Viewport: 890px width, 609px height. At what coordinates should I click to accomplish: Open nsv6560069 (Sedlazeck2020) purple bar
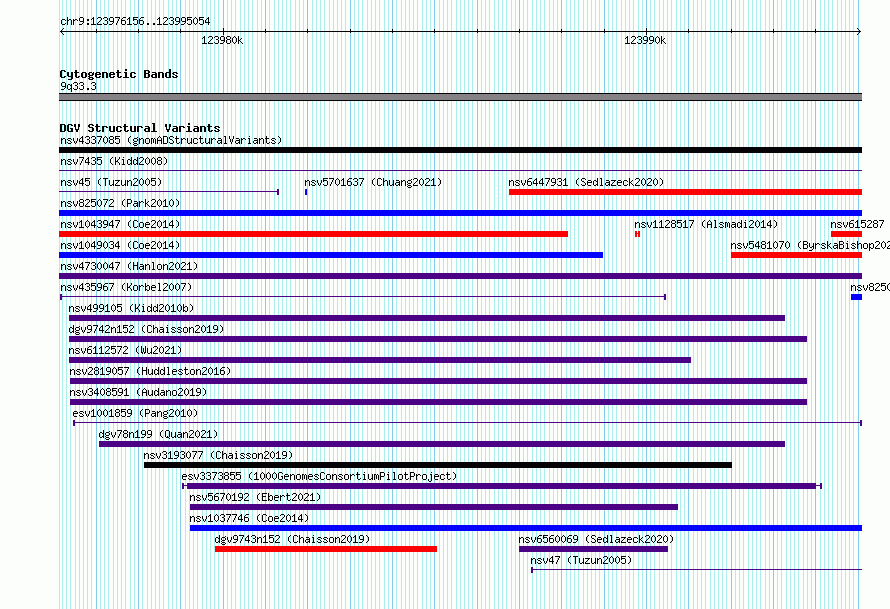tap(593, 549)
